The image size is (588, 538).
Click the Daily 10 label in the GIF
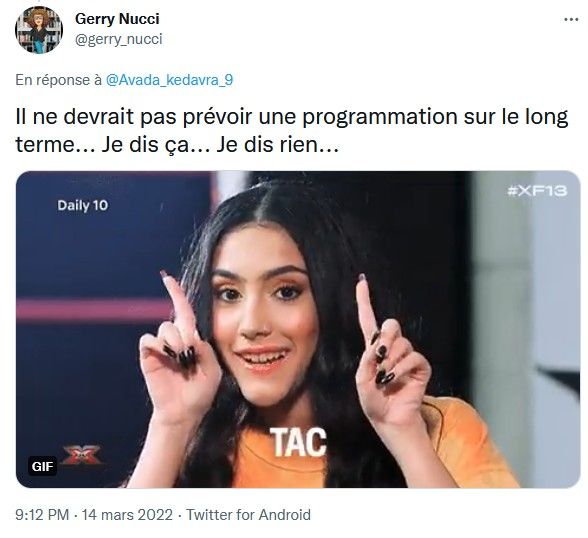82,205
